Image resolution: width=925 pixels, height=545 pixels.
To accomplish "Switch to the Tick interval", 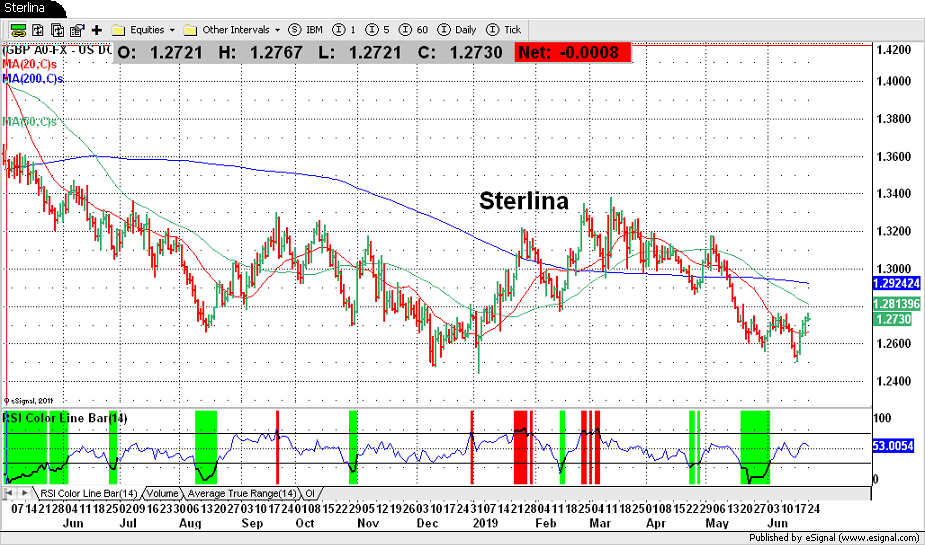I will (504, 29).
